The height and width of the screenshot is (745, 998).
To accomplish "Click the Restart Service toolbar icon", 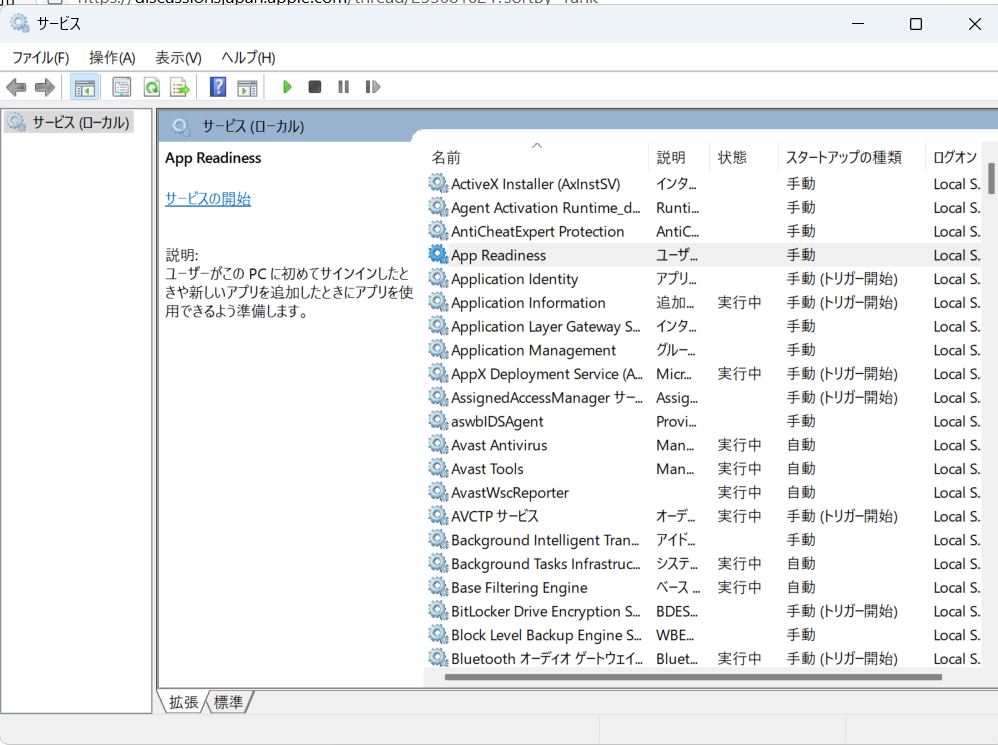I will click(x=373, y=87).
